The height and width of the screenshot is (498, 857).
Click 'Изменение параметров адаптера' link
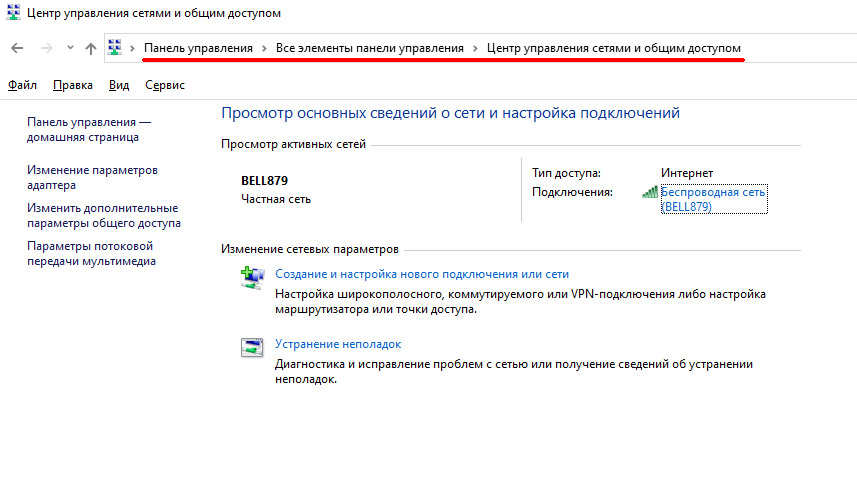tap(92, 177)
